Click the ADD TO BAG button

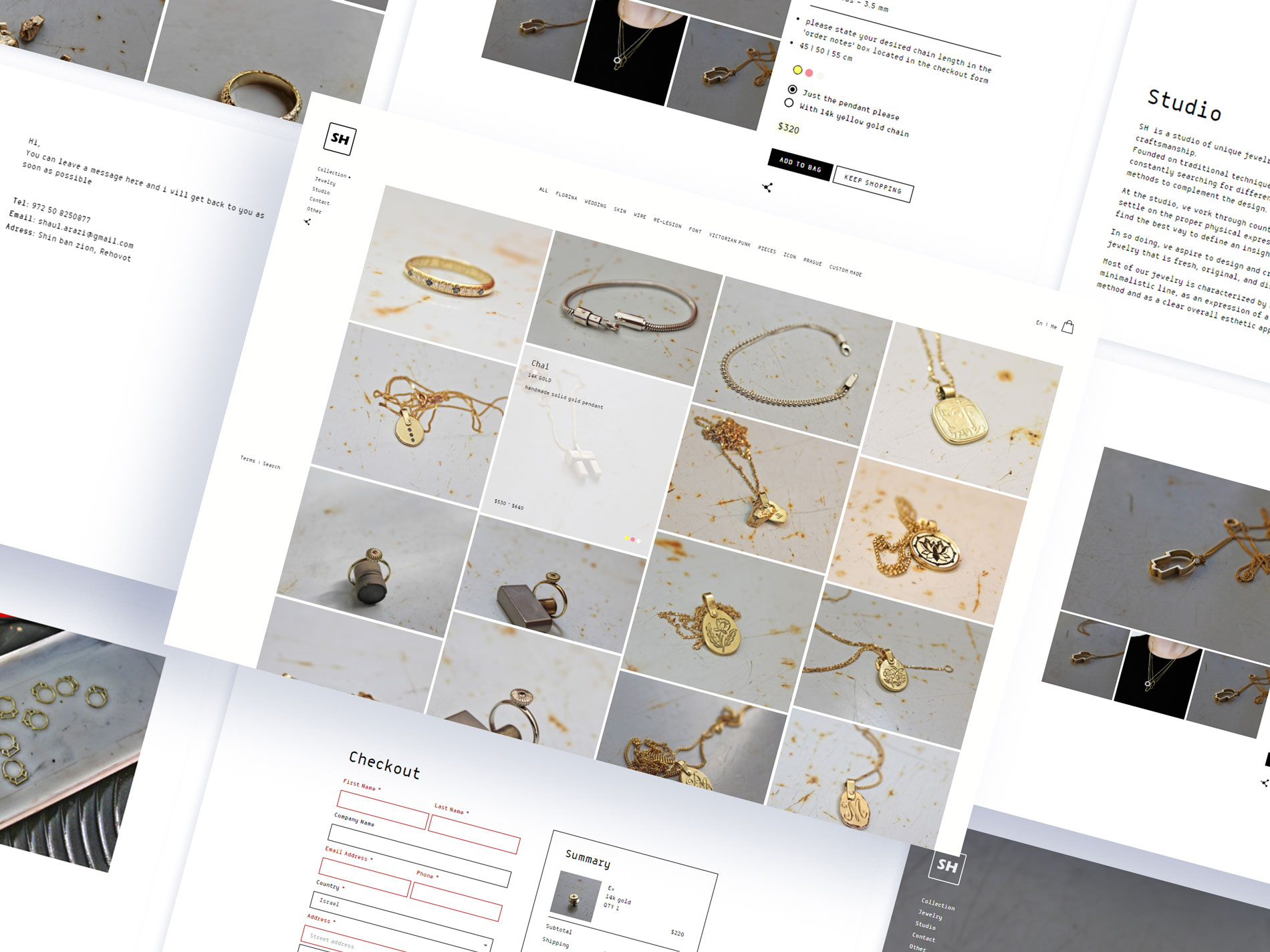(800, 164)
